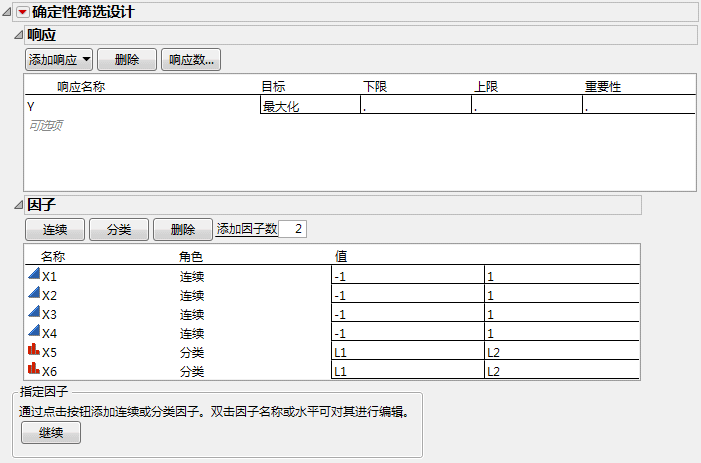Add a continuous factor with 连续 button

[55, 229]
